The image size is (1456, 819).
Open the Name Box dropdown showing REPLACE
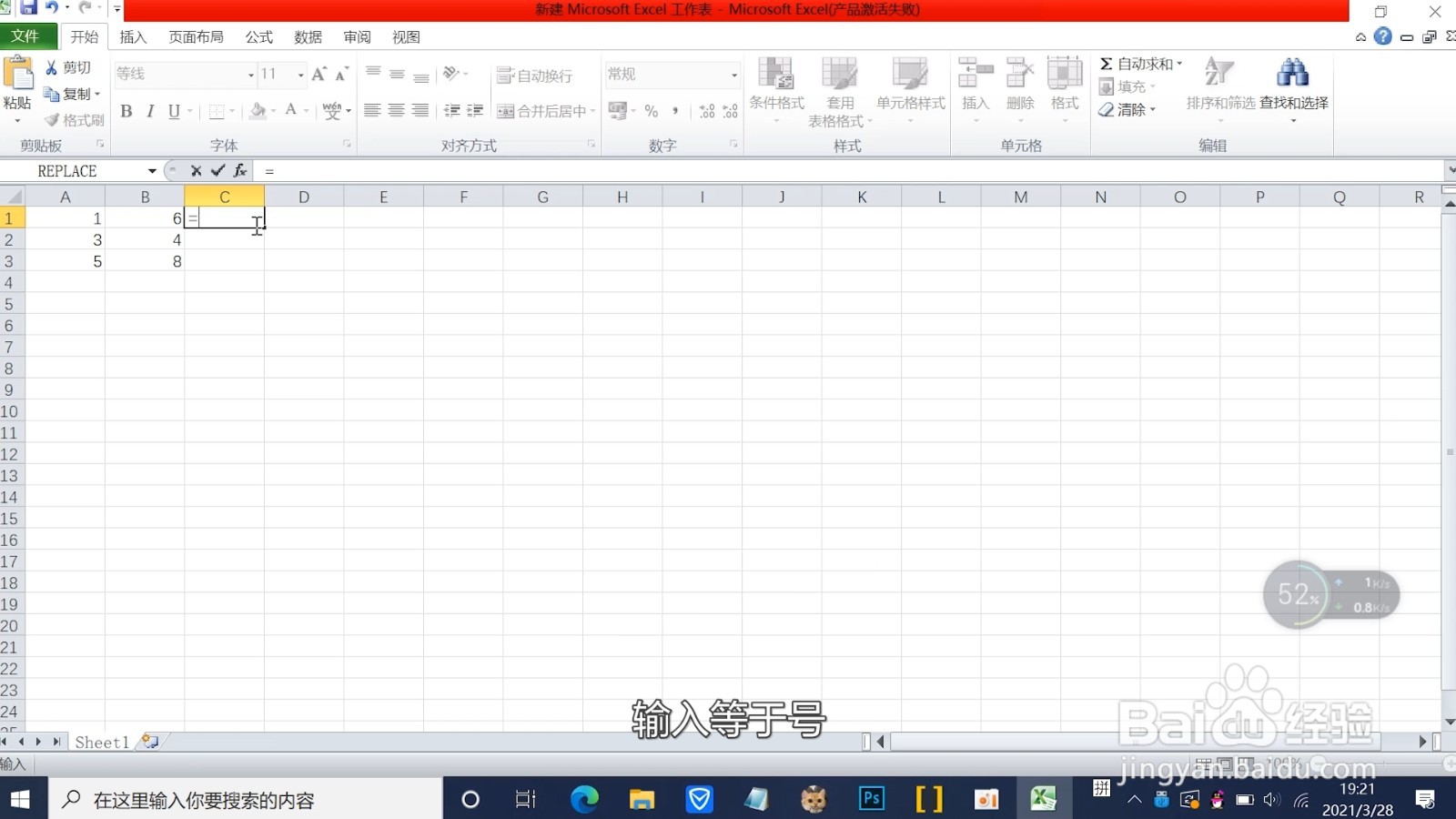[x=152, y=171]
